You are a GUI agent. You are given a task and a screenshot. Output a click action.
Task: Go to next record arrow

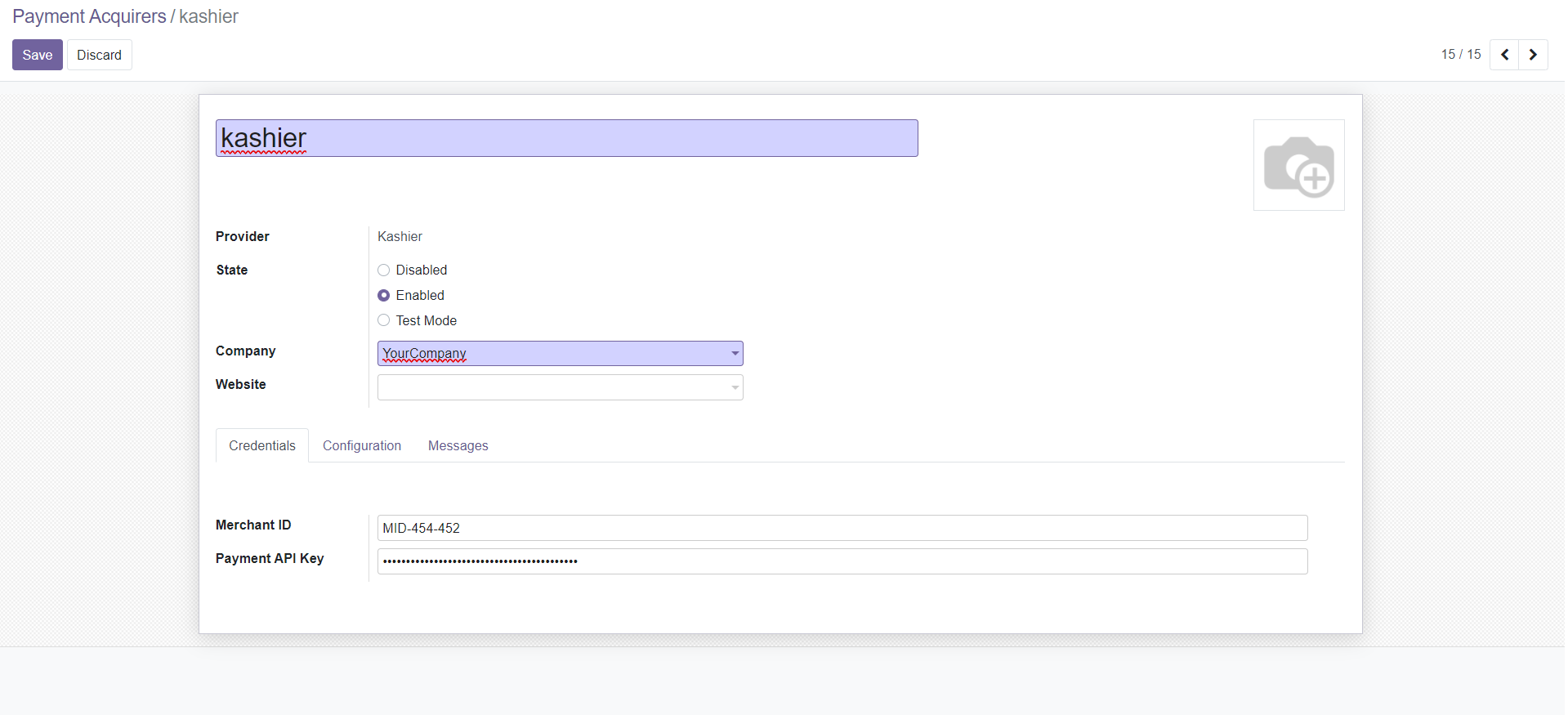click(x=1533, y=55)
